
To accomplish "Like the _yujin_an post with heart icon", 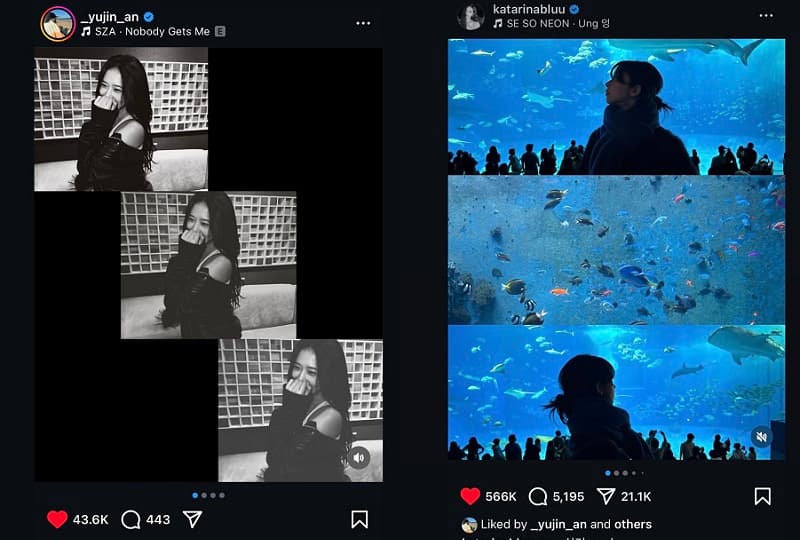I will (x=57, y=519).
